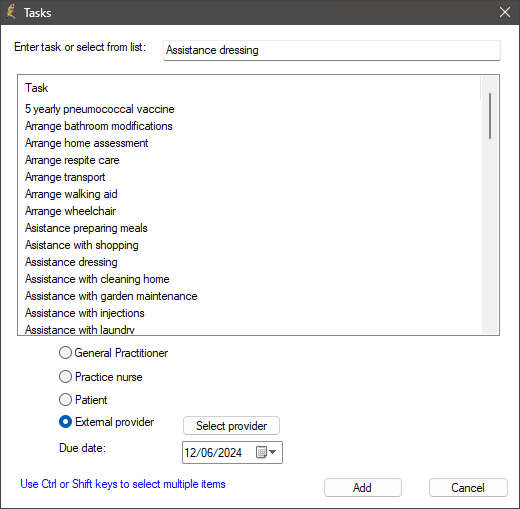Screen dimensions: 520x509
Task: Pick Assistance dressing in the task list
Action: 71,262
